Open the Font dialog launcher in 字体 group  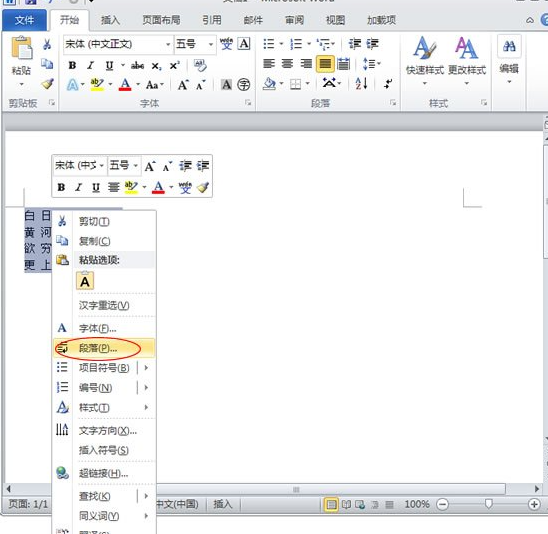click(248, 102)
